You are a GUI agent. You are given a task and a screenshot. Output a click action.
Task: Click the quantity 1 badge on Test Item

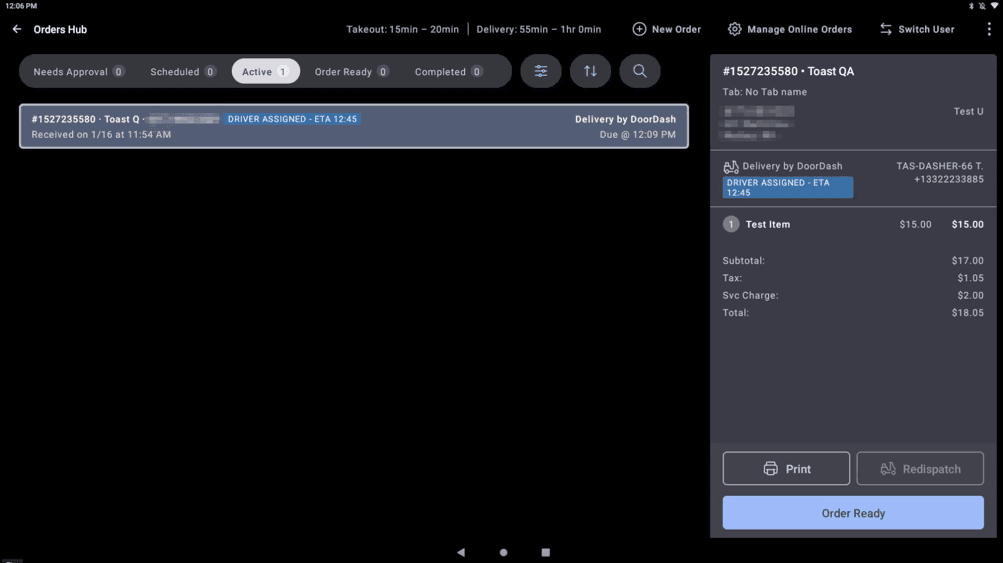tap(731, 225)
